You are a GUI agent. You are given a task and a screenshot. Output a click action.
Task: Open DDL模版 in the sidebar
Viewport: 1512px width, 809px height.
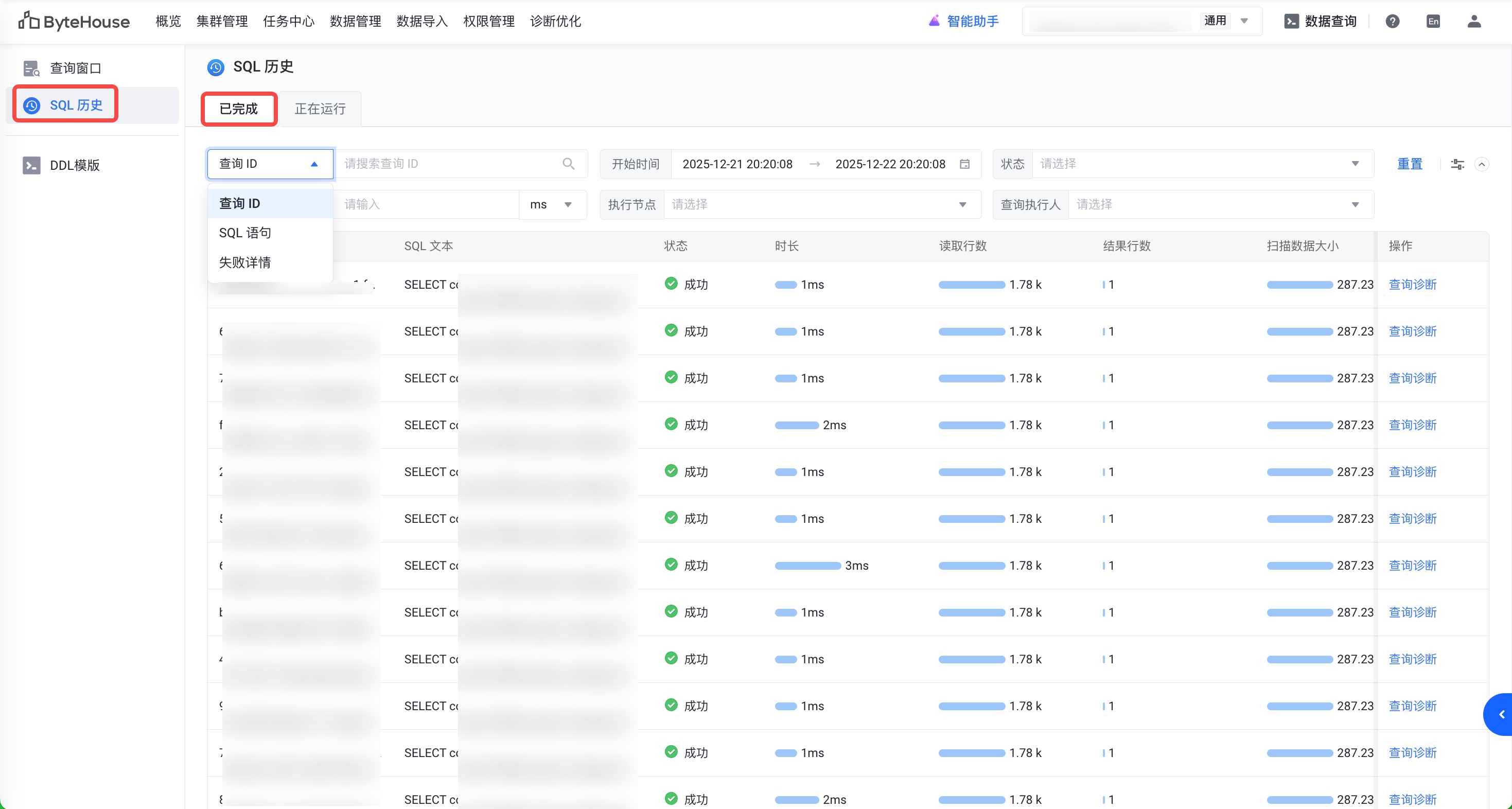click(75, 165)
